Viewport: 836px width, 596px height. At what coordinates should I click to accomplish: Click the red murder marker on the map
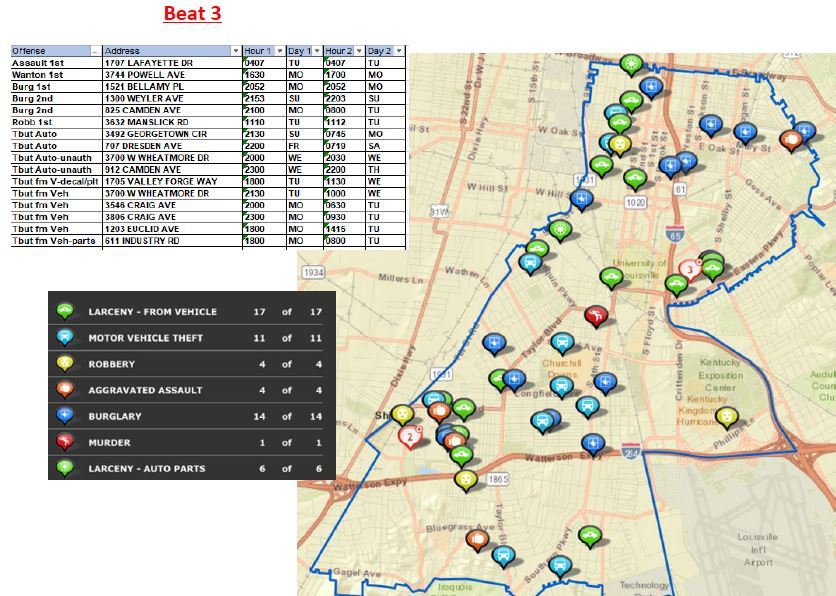point(596,316)
